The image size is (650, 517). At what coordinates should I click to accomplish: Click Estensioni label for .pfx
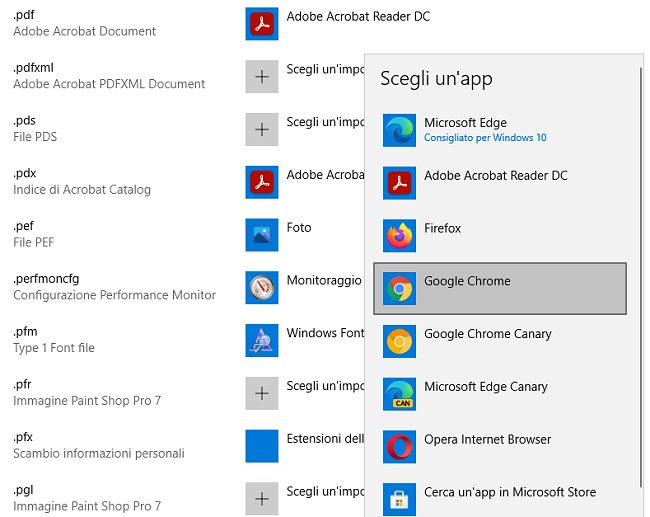pos(325,438)
